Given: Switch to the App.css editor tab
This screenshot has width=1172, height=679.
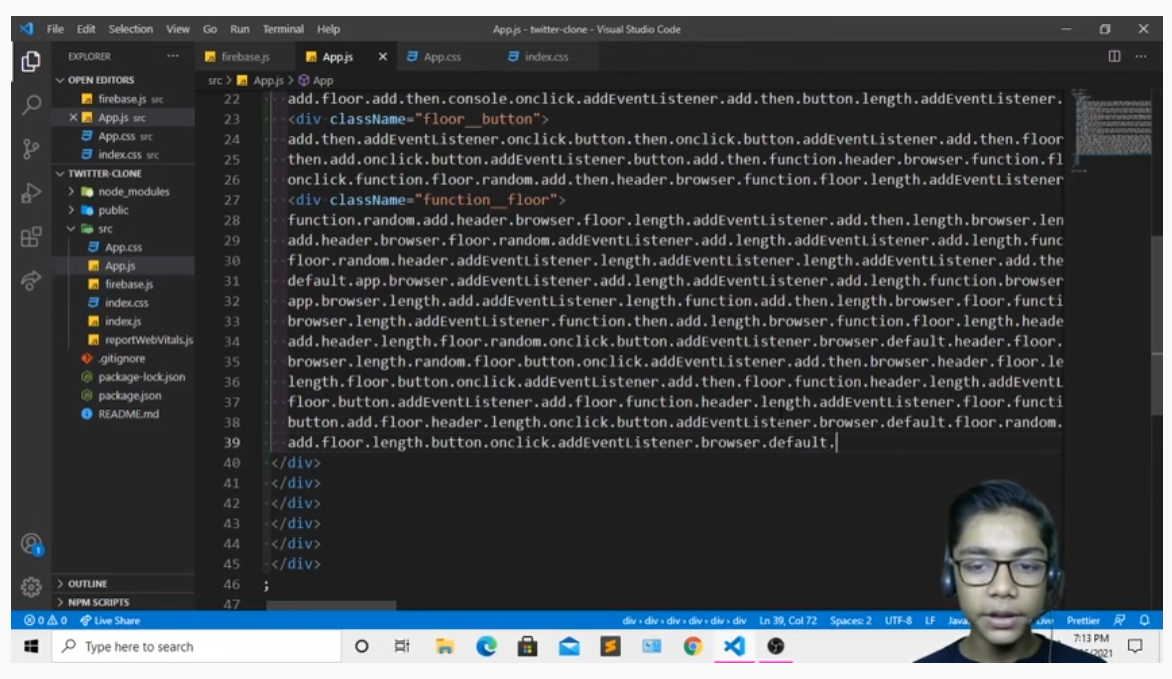Looking at the screenshot, I should [442, 56].
